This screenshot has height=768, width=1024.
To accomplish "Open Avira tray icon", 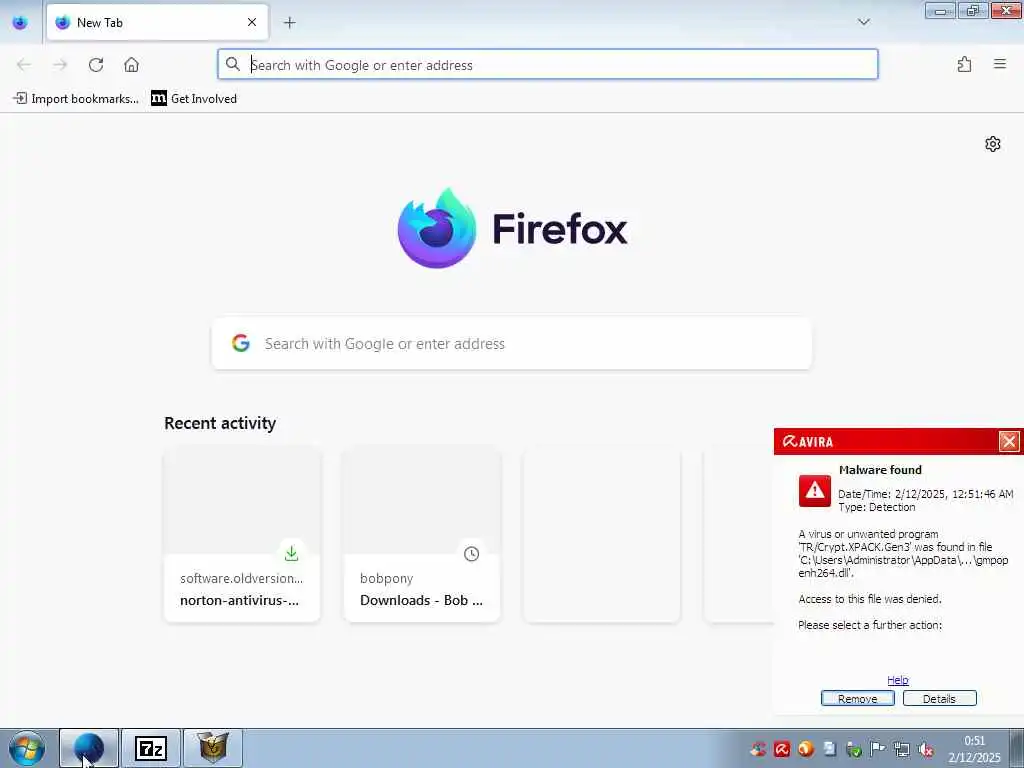I will click(782, 749).
